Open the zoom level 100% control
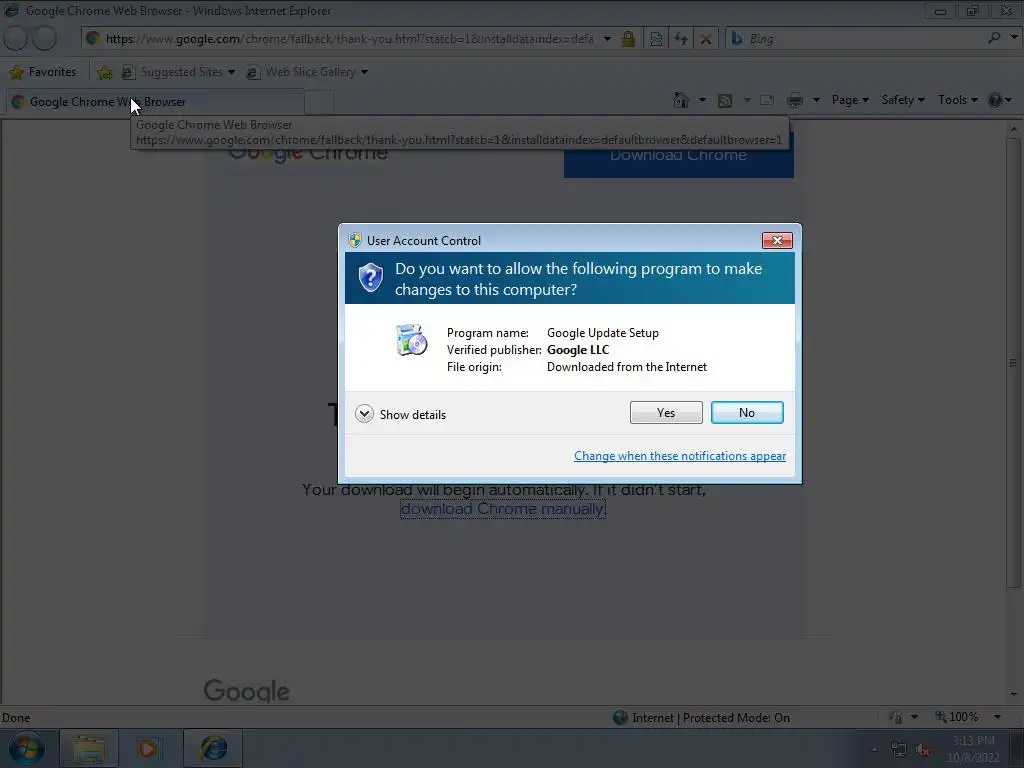Screen dimensions: 1024x768 tap(957, 717)
